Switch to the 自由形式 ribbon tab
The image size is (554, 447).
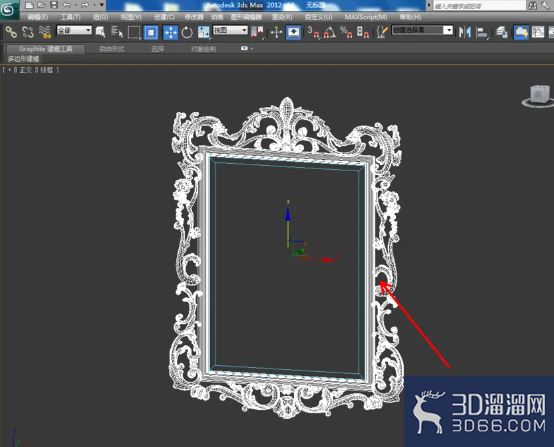click(x=112, y=49)
